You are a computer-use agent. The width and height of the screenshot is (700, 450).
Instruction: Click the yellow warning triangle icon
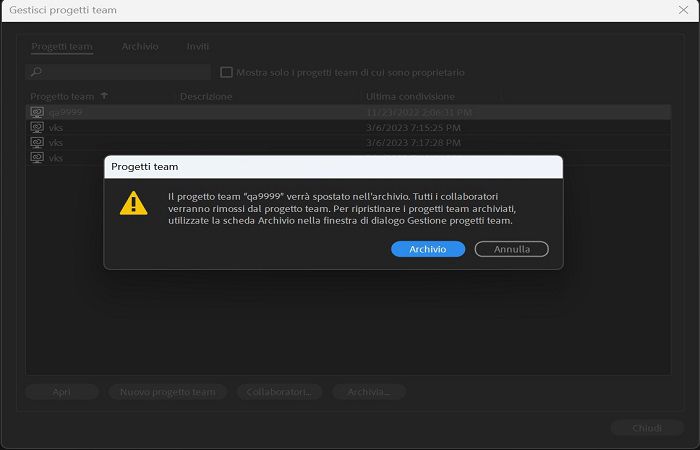pyautogui.click(x=133, y=204)
